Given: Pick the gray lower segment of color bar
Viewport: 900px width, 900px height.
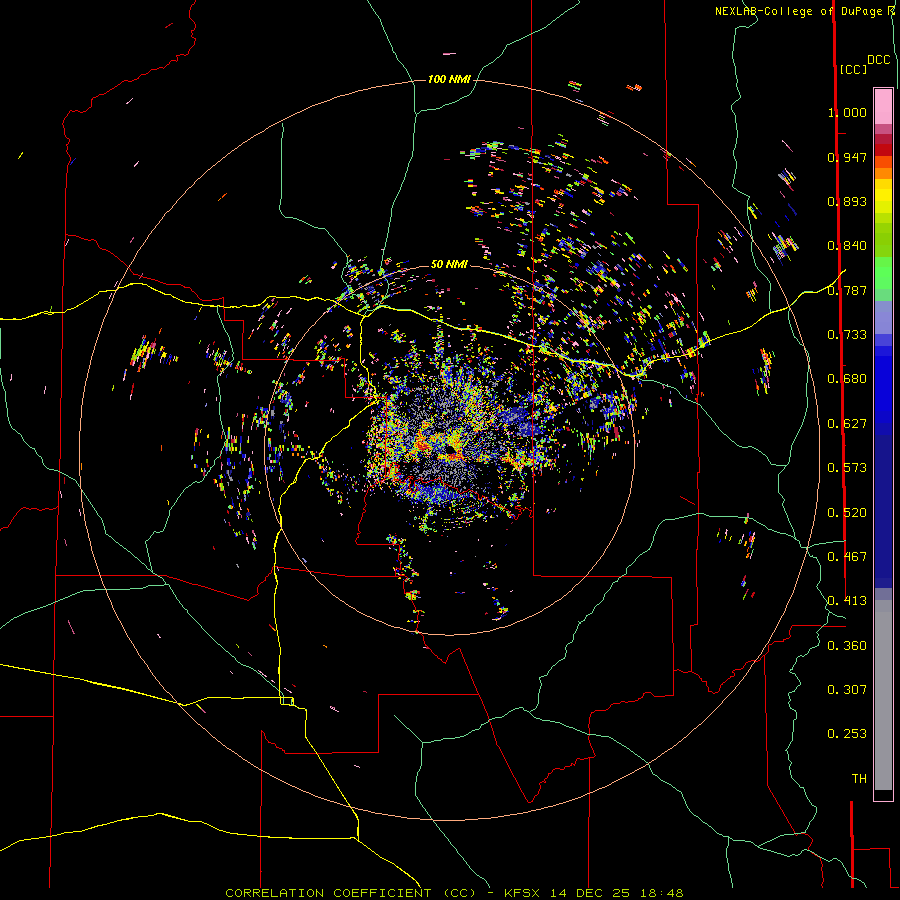Looking at the screenshot, I should click(883, 695).
